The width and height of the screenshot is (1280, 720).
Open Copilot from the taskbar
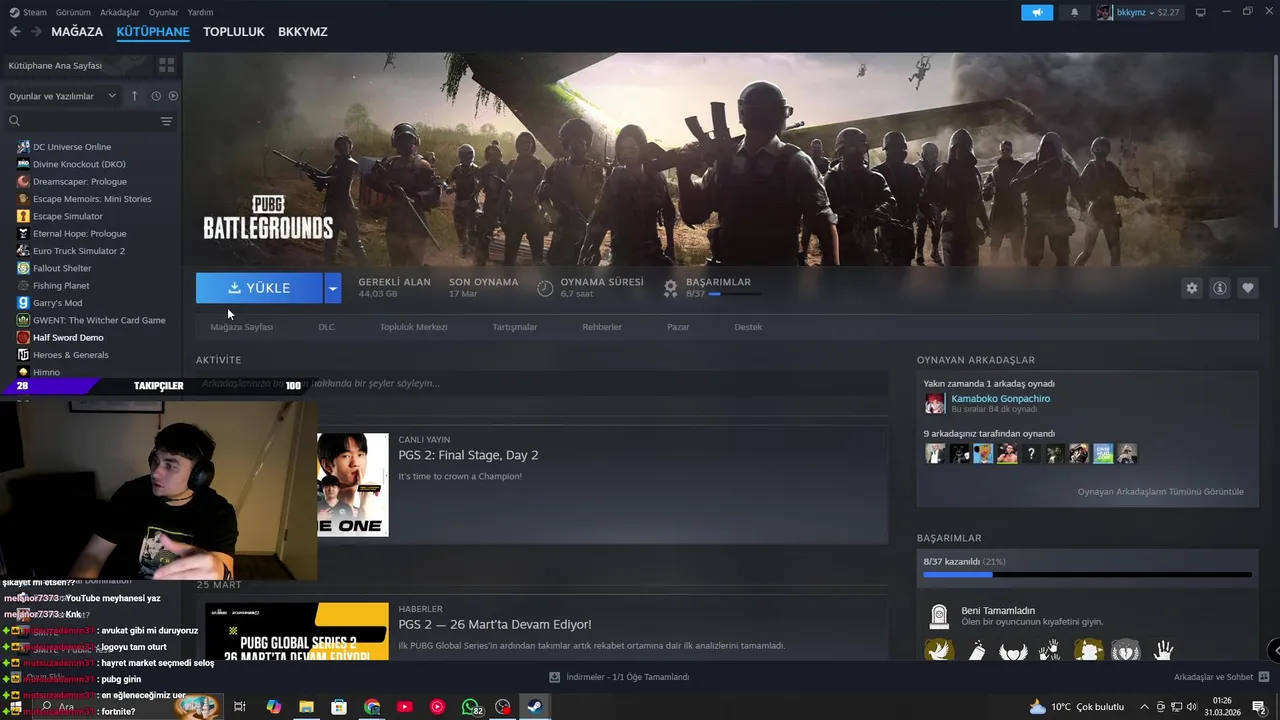[273, 706]
